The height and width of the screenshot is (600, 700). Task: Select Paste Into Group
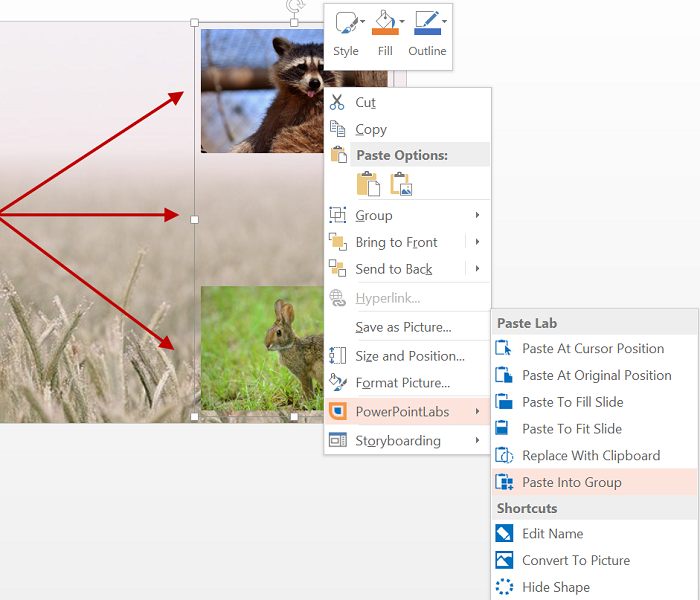571,482
